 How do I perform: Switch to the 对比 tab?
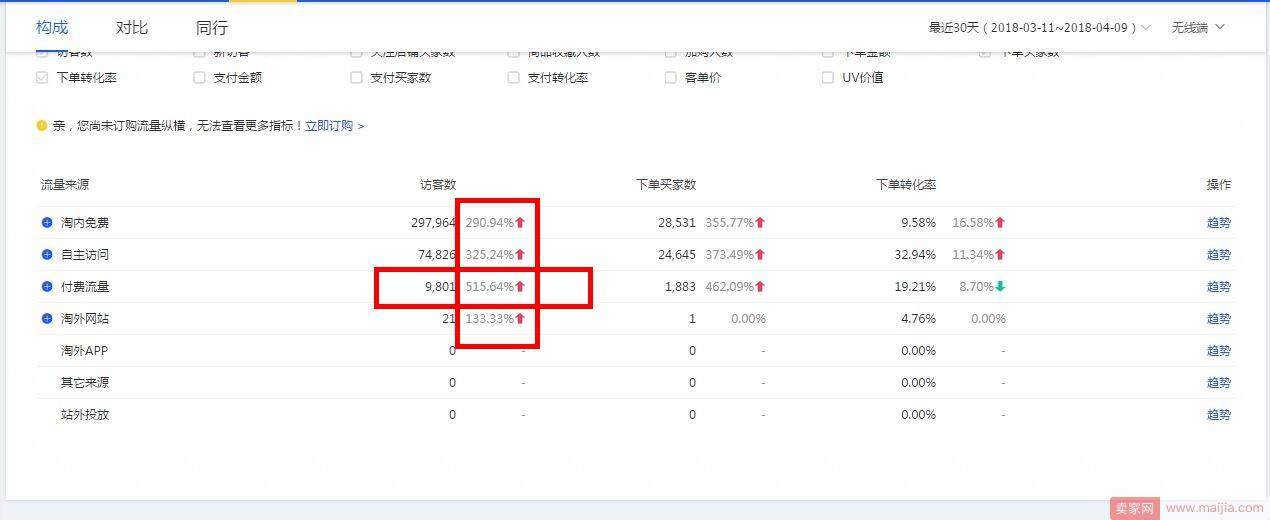(x=132, y=27)
